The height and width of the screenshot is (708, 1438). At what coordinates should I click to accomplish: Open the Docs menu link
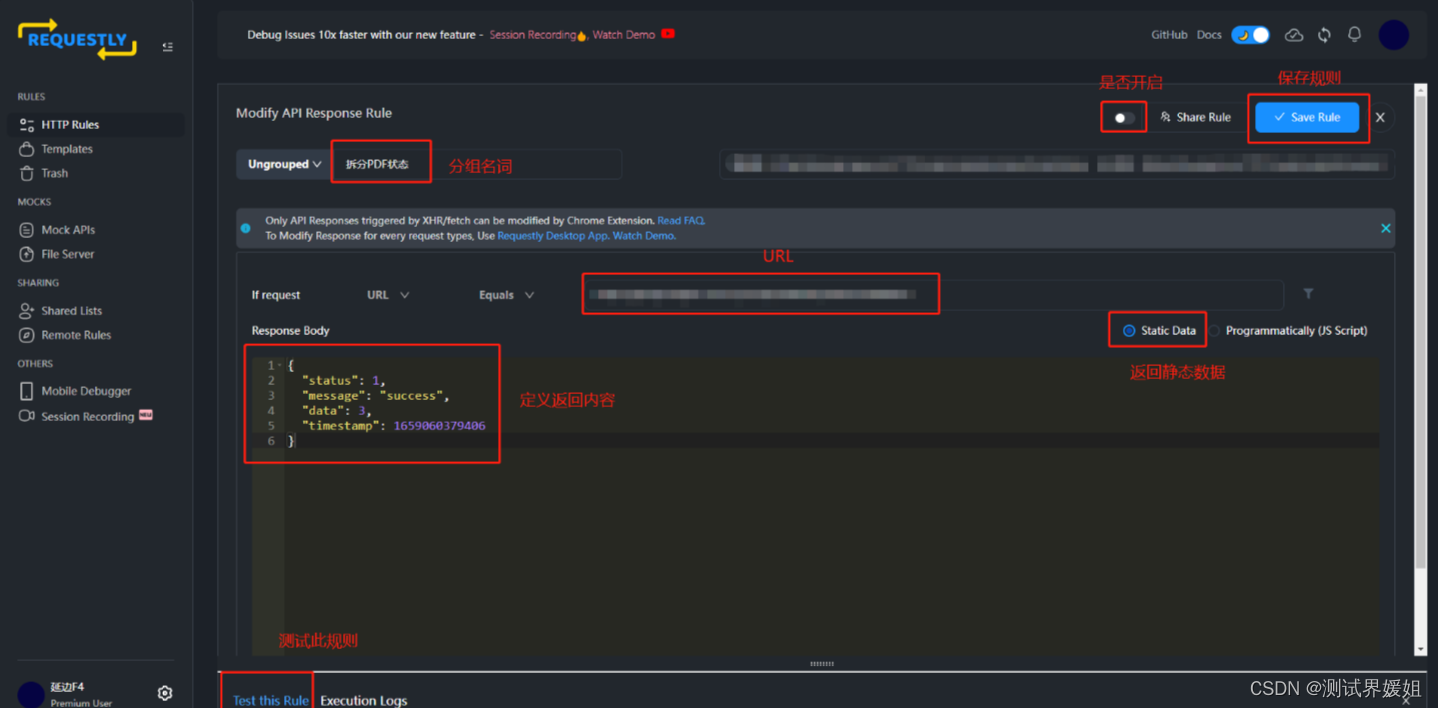click(1208, 34)
